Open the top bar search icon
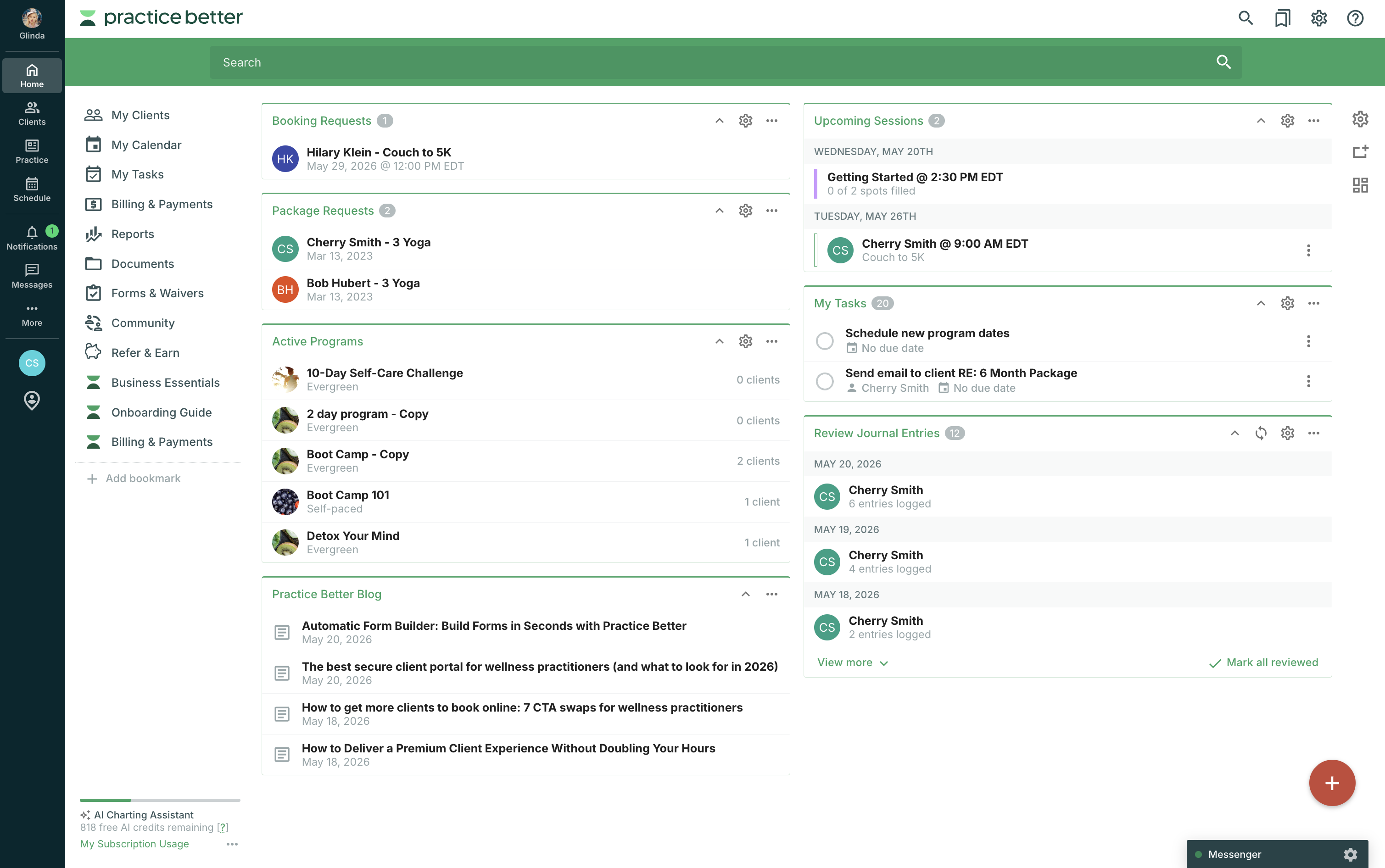Screen dimensions: 1385x868 [x=1245, y=18]
